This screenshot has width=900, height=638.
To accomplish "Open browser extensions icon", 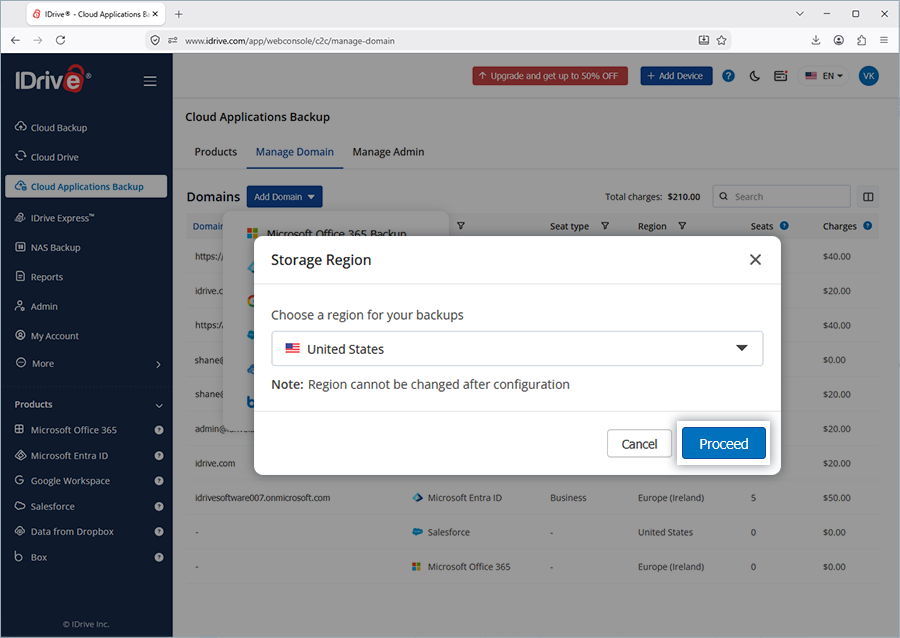I will (x=861, y=40).
